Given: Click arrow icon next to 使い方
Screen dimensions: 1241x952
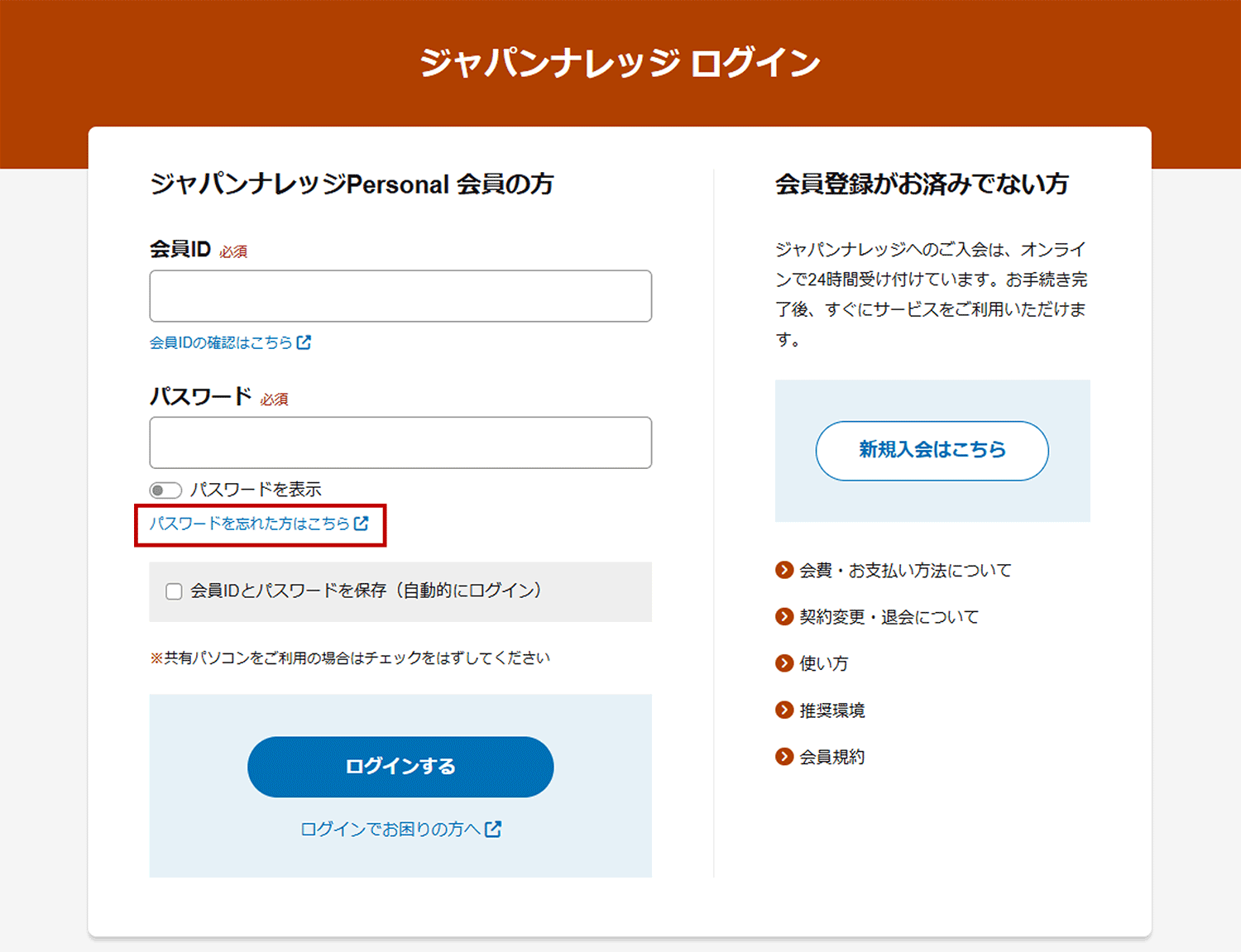Looking at the screenshot, I should [784, 663].
